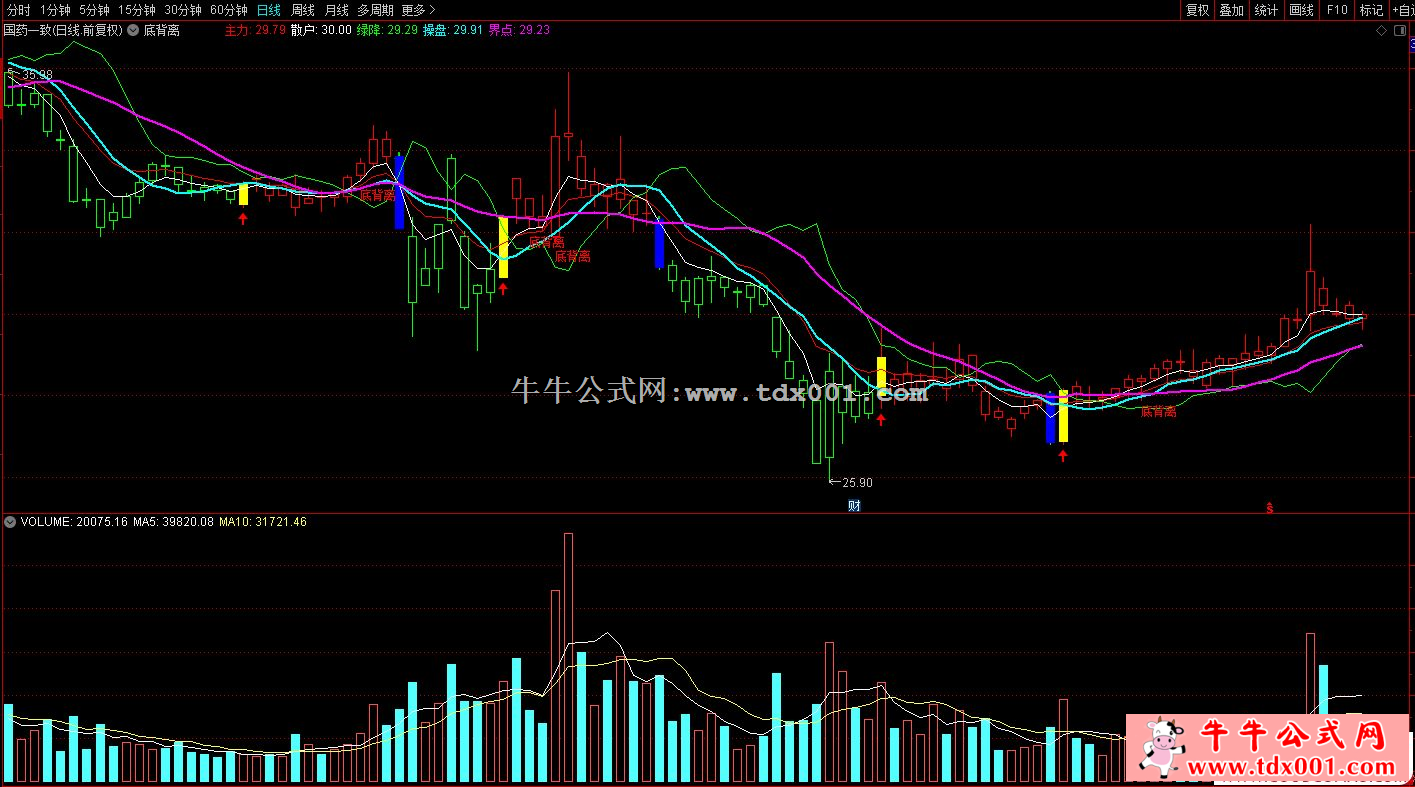Click the 35.38 high price label
This screenshot has width=1415, height=787.
click(37, 75)
